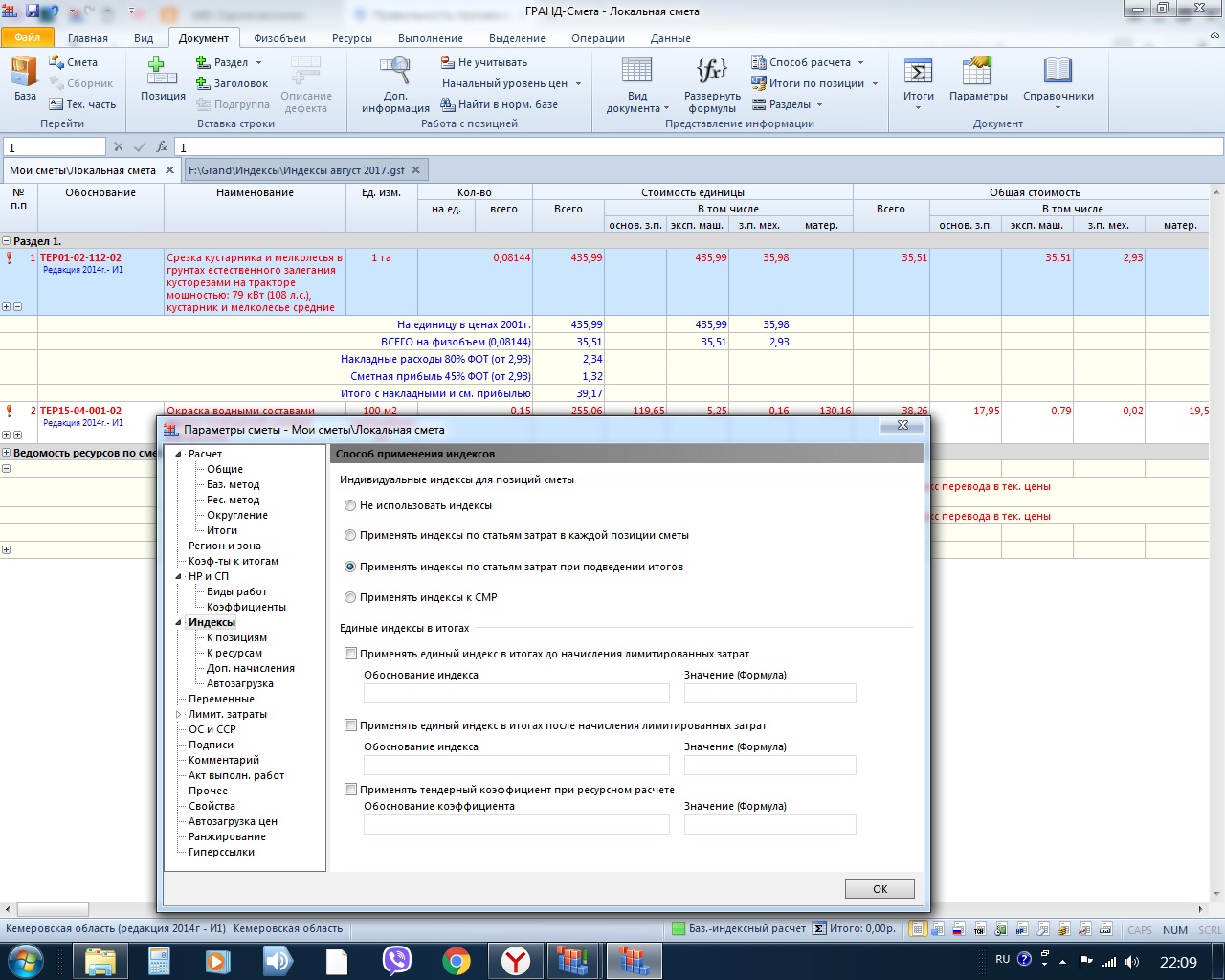Open Способ расчета dropdown
Image resolution: width=1225 pixels, height=980 pixels.
point(809,62)
